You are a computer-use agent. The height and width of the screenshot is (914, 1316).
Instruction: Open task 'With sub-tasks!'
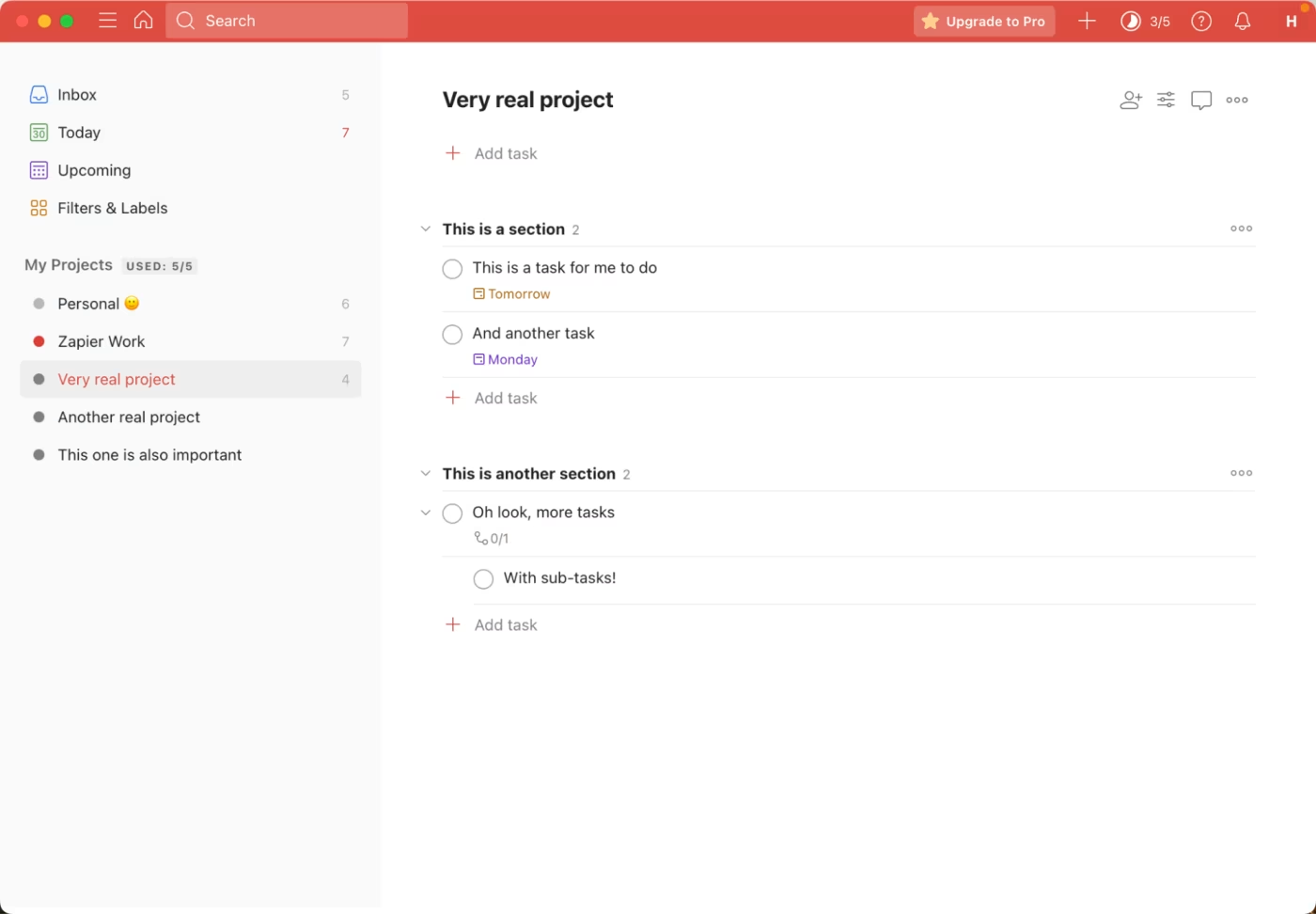click(x=559, y=577)
